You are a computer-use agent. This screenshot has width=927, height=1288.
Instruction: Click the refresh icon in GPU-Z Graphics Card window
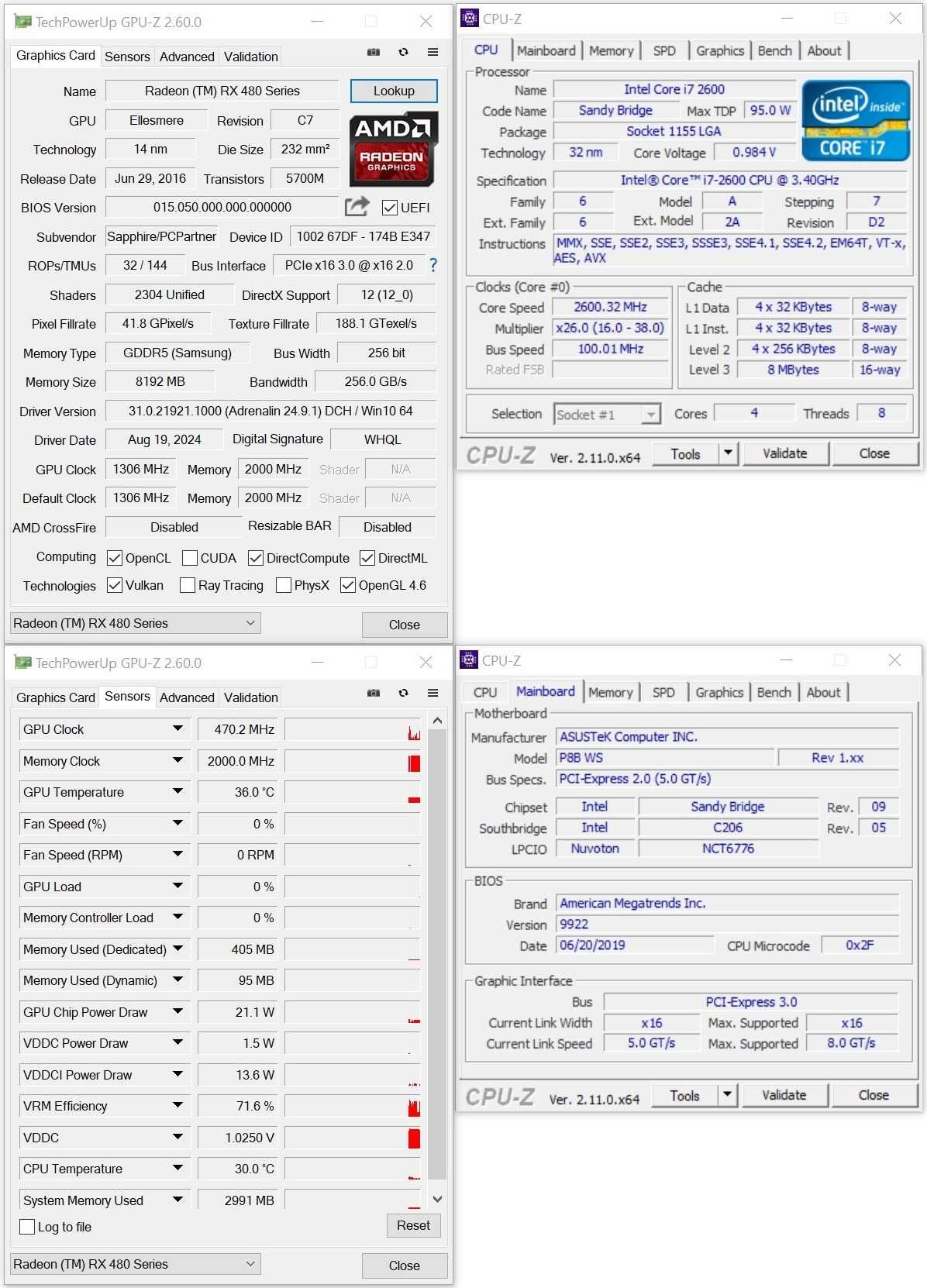click(x=403, y=52)
